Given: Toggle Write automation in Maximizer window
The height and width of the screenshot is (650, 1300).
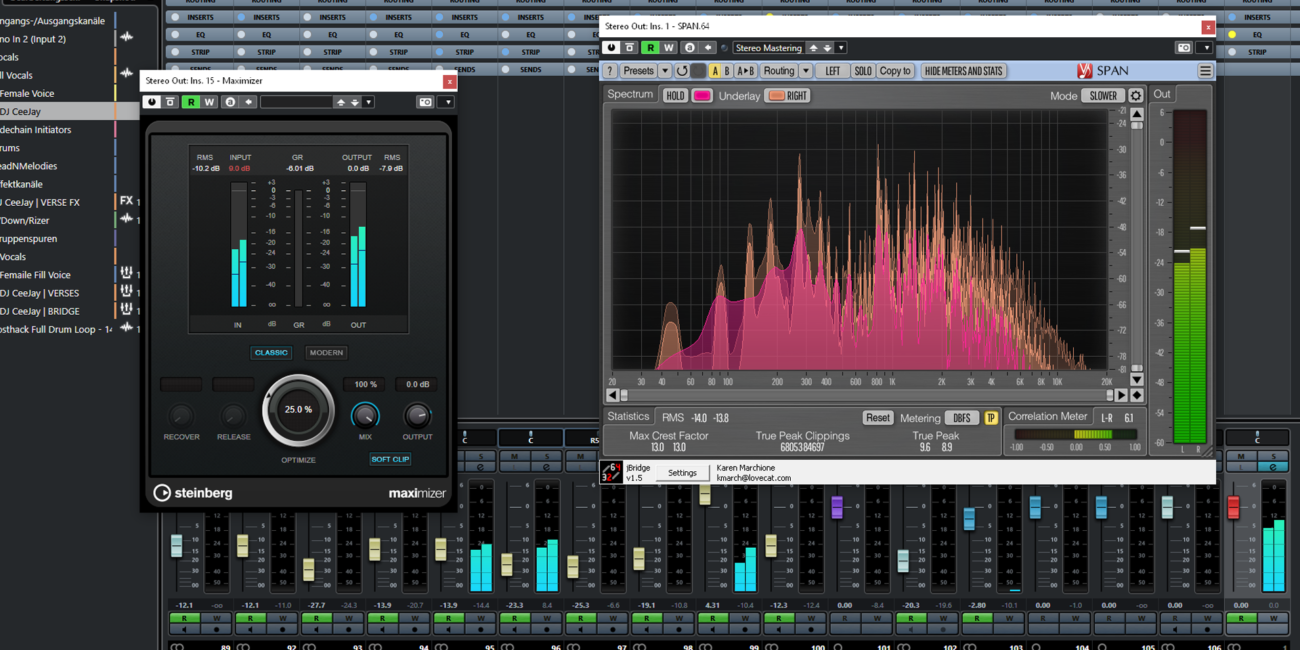Looking at the screenshot, I should coord(209,102).
